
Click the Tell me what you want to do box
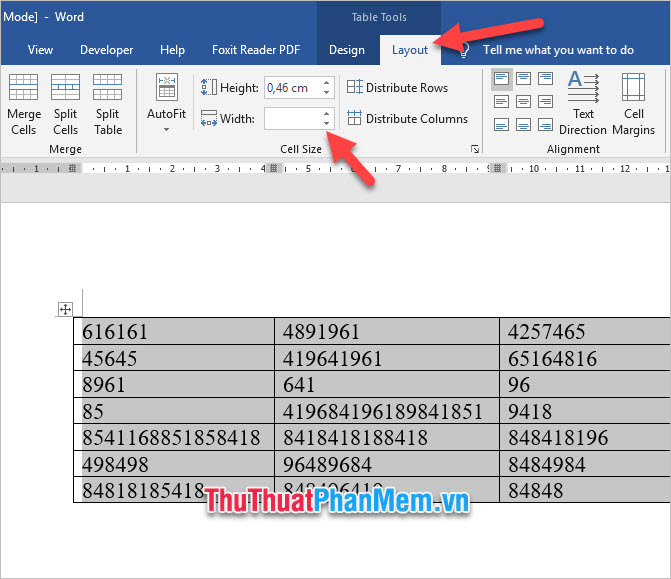(x=558, y=50)
